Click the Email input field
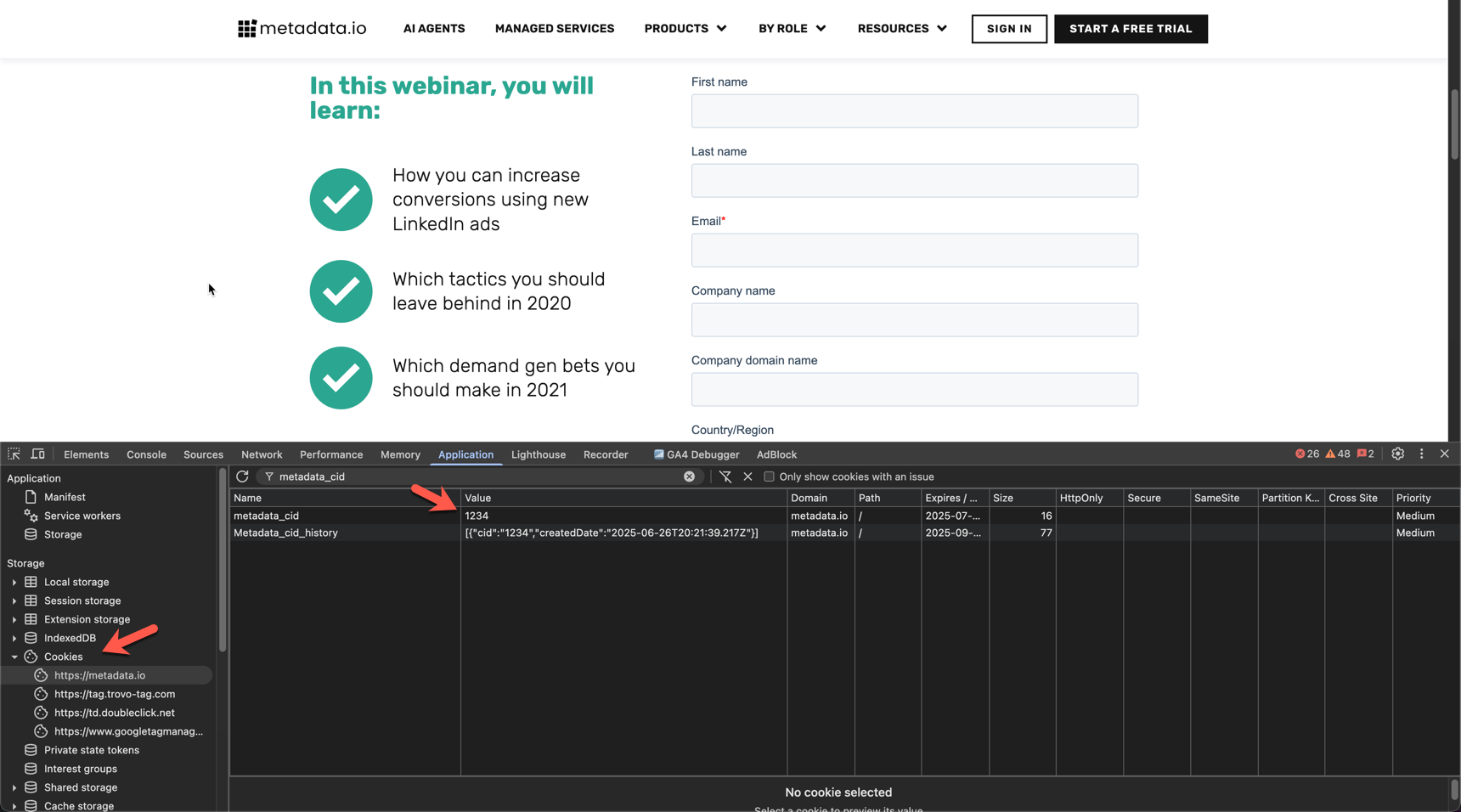The image size is (1461, 812). pyautogui.click(x=914, y=251)
